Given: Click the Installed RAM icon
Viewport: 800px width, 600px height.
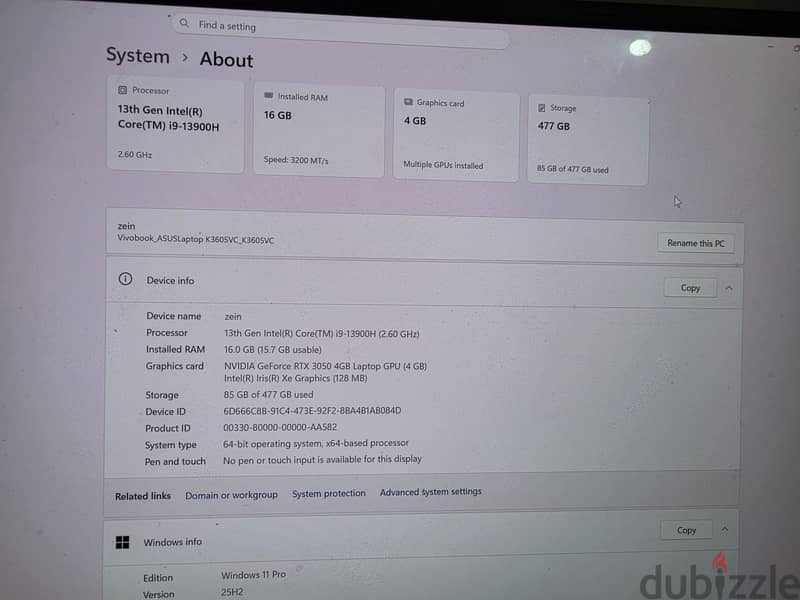Looking at the screenshot, I should click(268, 95).
